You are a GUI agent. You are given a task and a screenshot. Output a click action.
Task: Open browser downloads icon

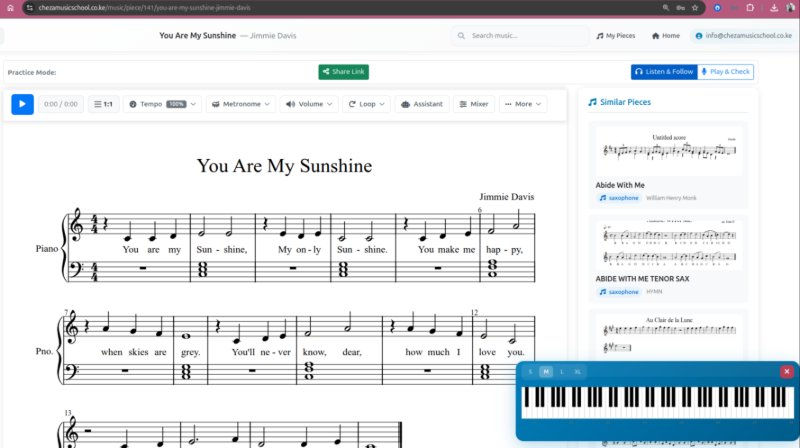pyautogui.click(x=774, y=8)
